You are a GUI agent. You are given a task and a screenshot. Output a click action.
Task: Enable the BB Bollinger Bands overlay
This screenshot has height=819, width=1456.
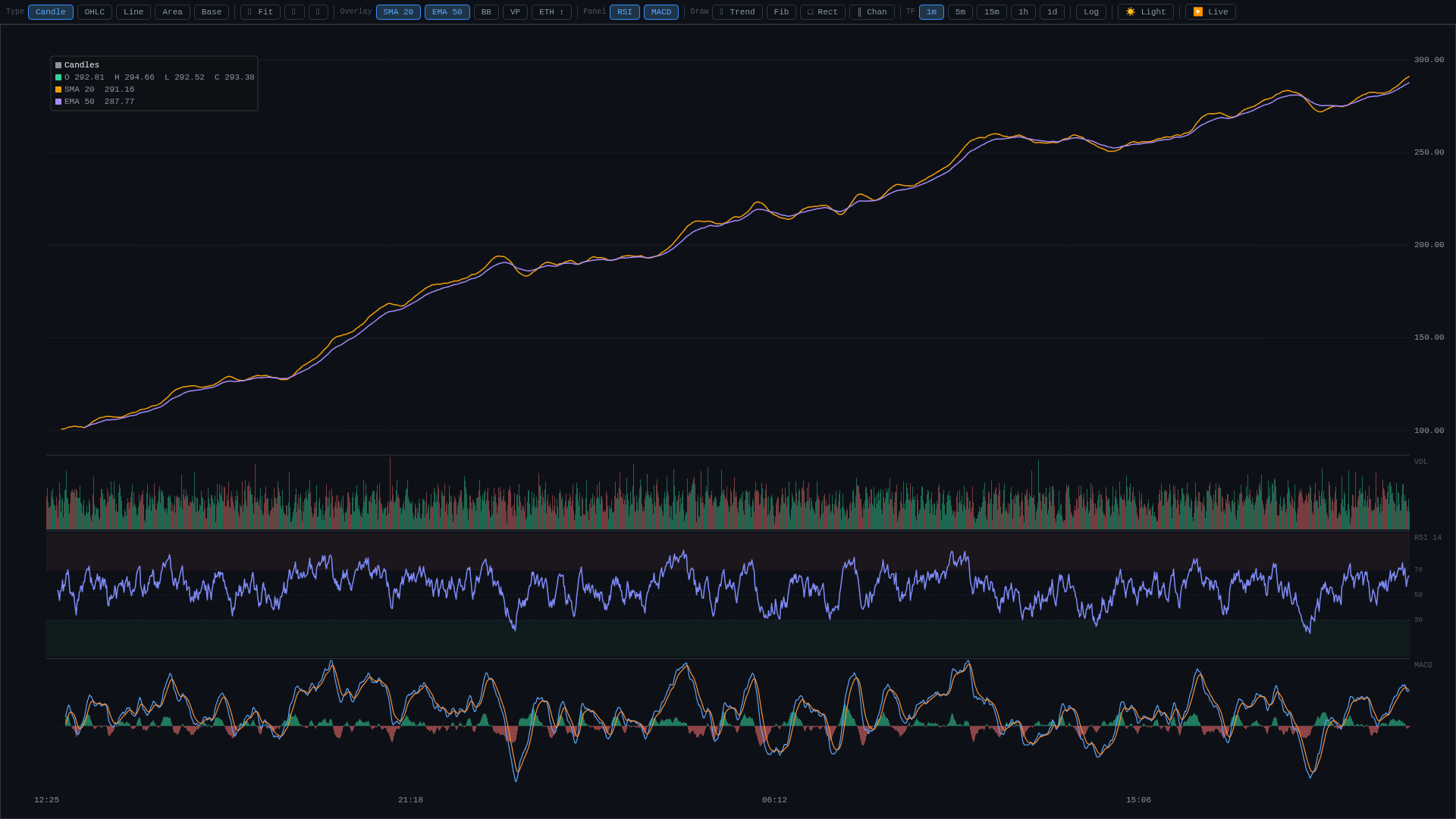pyautogui.click(x=486, y=12)
